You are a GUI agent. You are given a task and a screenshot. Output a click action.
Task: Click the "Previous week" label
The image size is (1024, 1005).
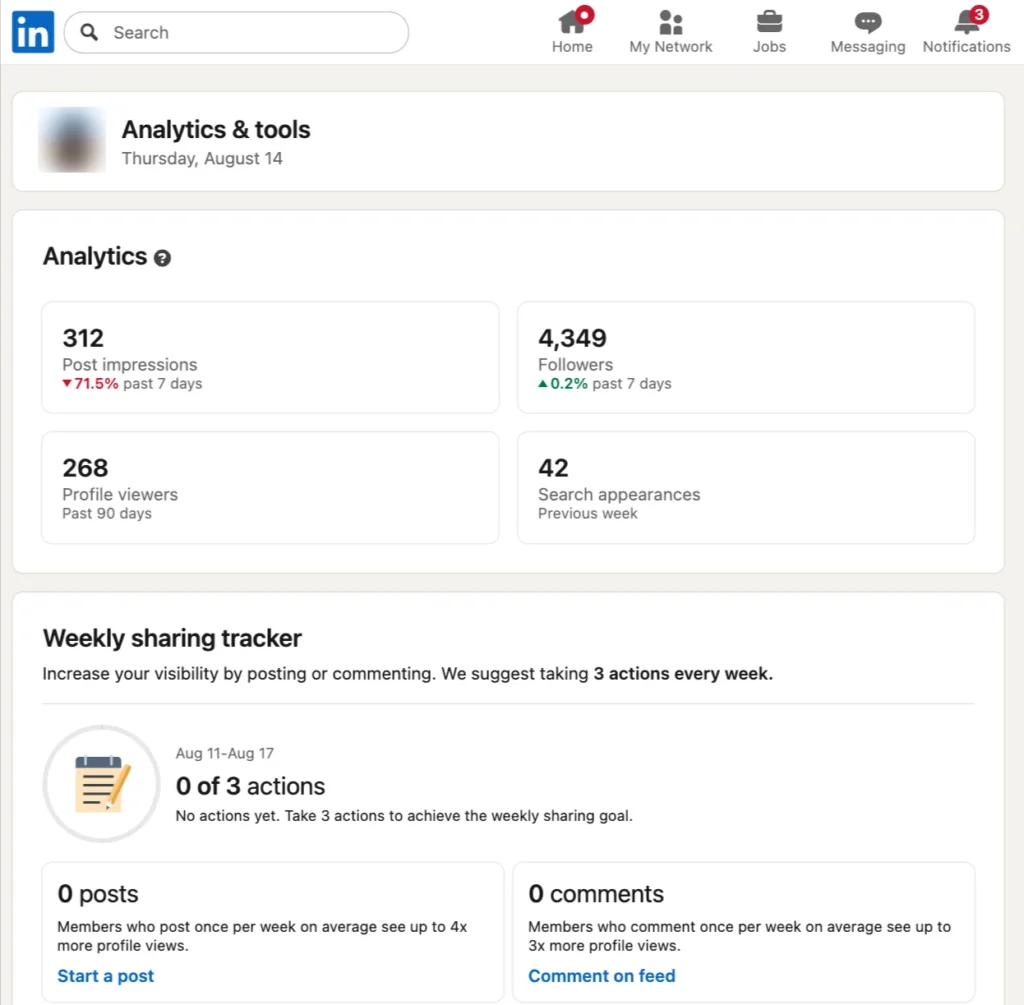pos(588,513)
